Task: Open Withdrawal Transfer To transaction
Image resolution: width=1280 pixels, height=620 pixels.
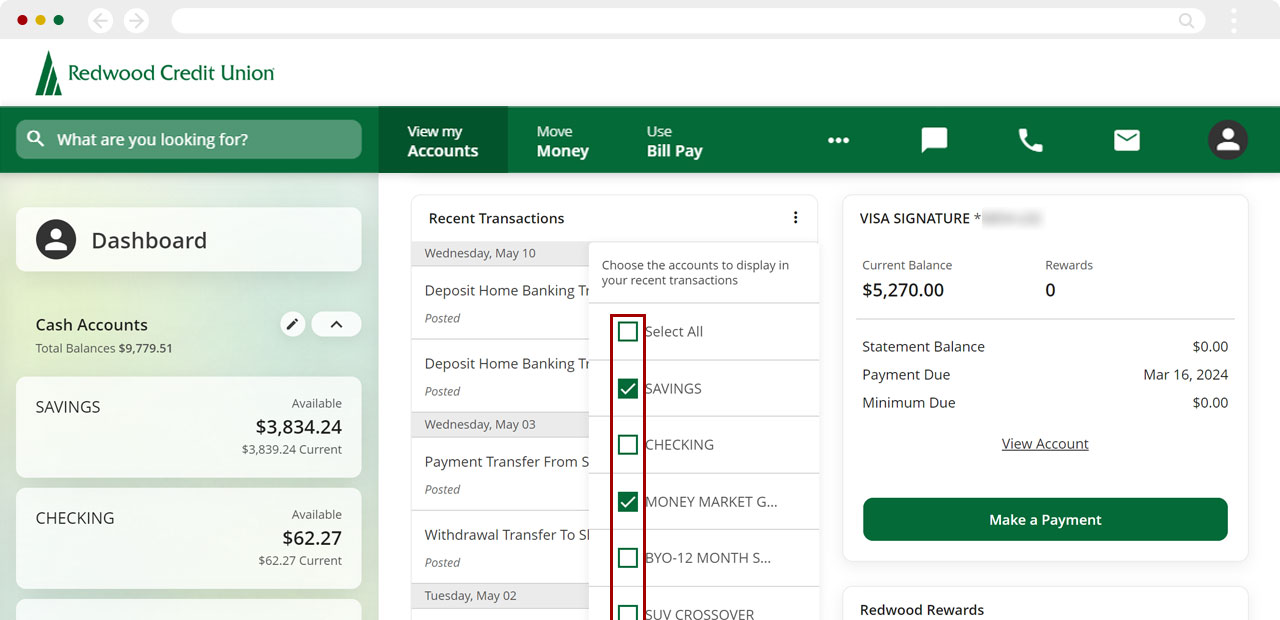Action: [x=500, y=546]
